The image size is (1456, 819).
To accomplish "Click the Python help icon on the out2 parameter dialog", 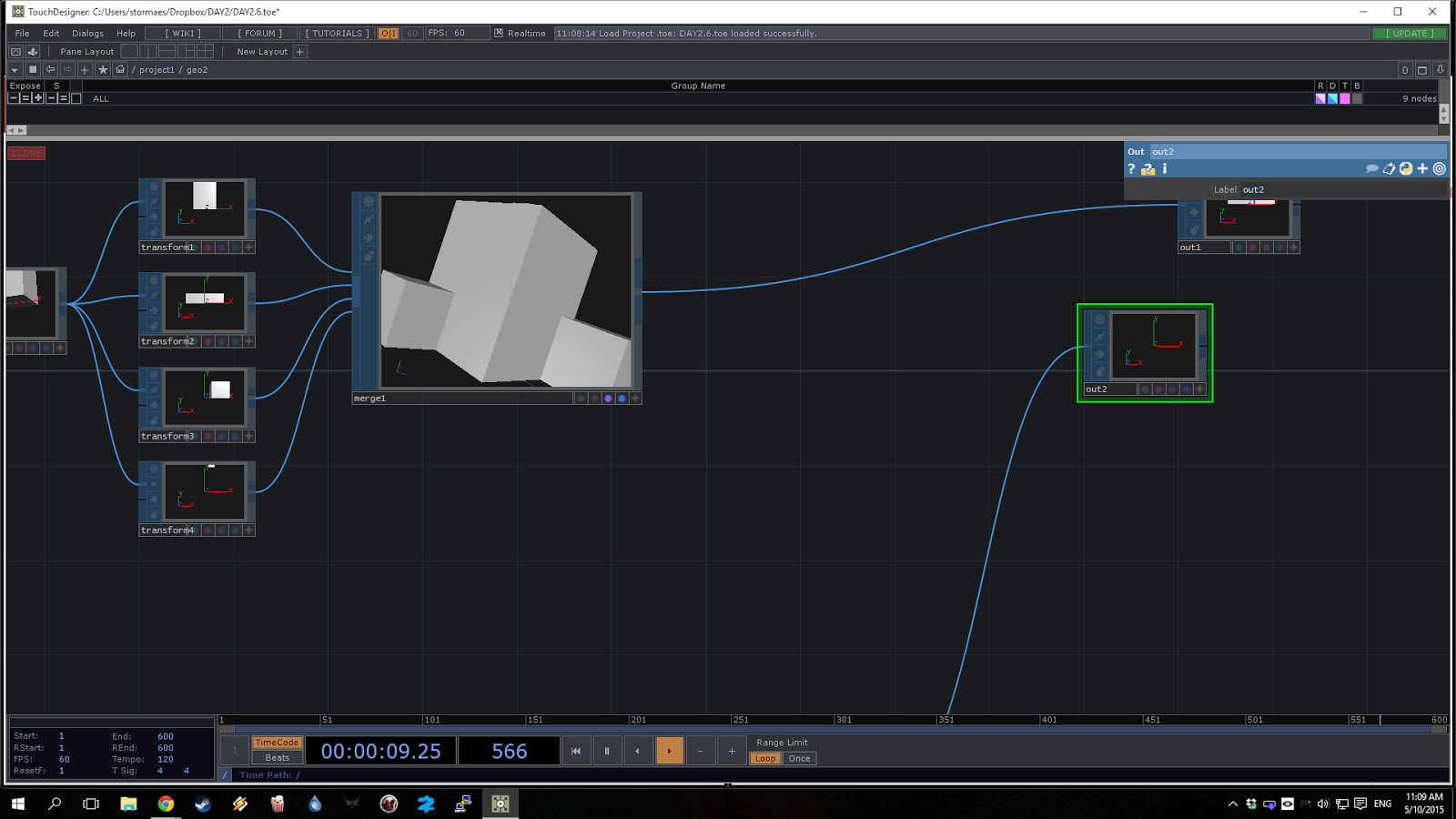I will (x=1403, y=168).
